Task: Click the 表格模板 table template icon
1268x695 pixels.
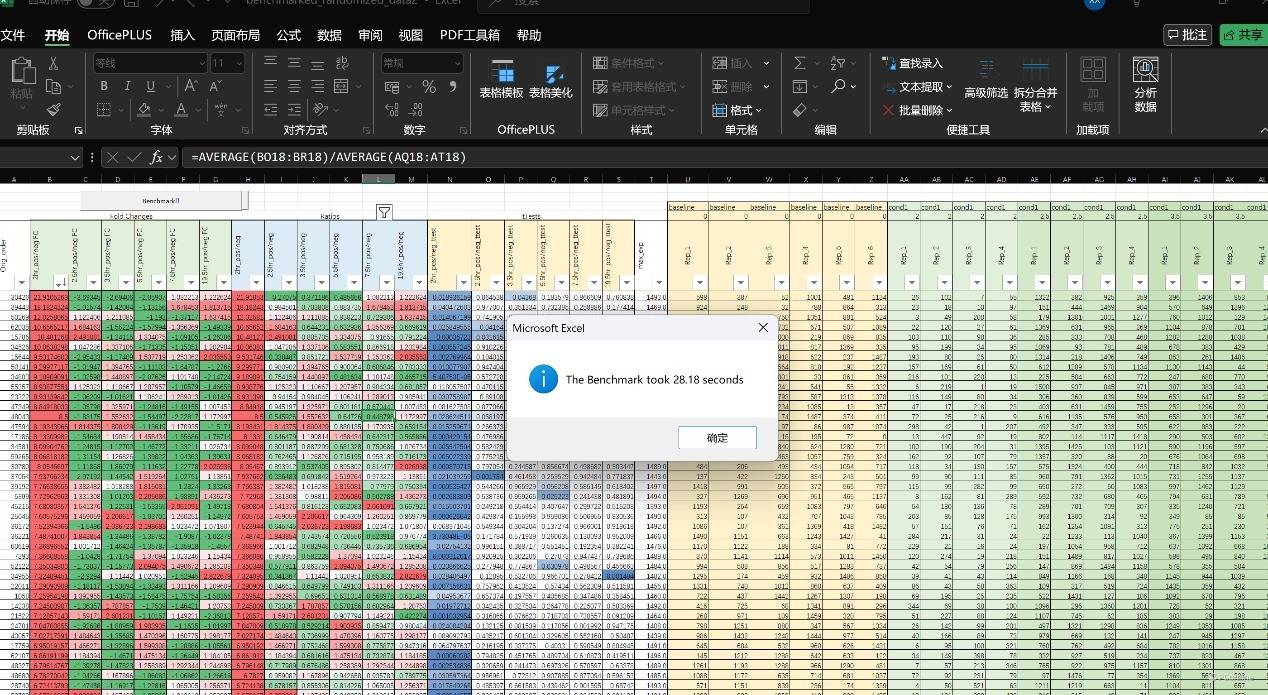Action: 501,80
